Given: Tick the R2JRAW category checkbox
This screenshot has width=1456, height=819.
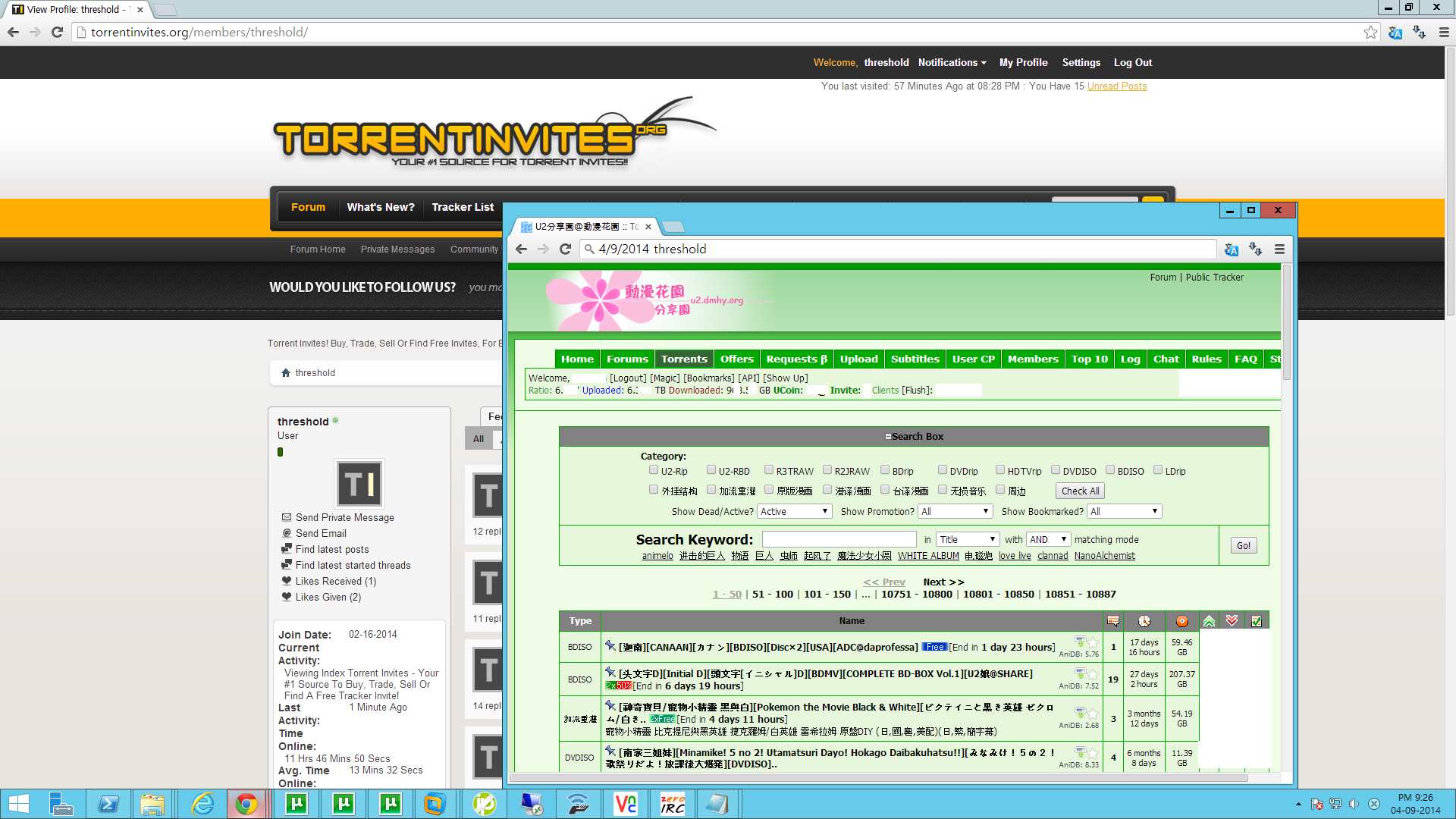Looking at the screenshot, I should tap(827, 470).
